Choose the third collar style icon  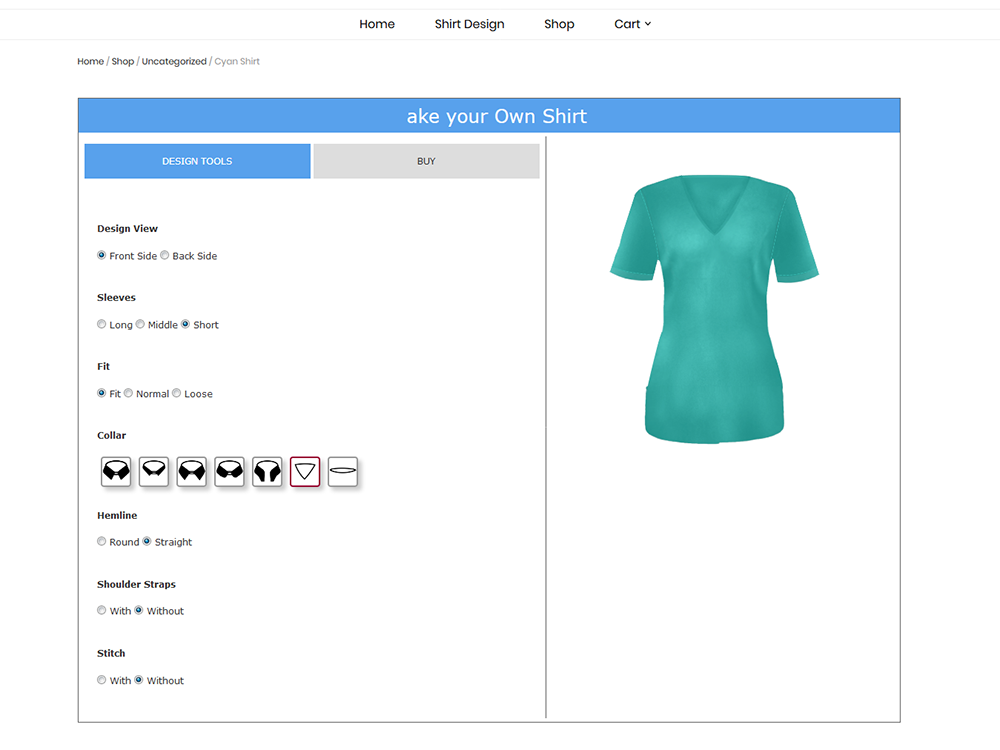point(191,471)
